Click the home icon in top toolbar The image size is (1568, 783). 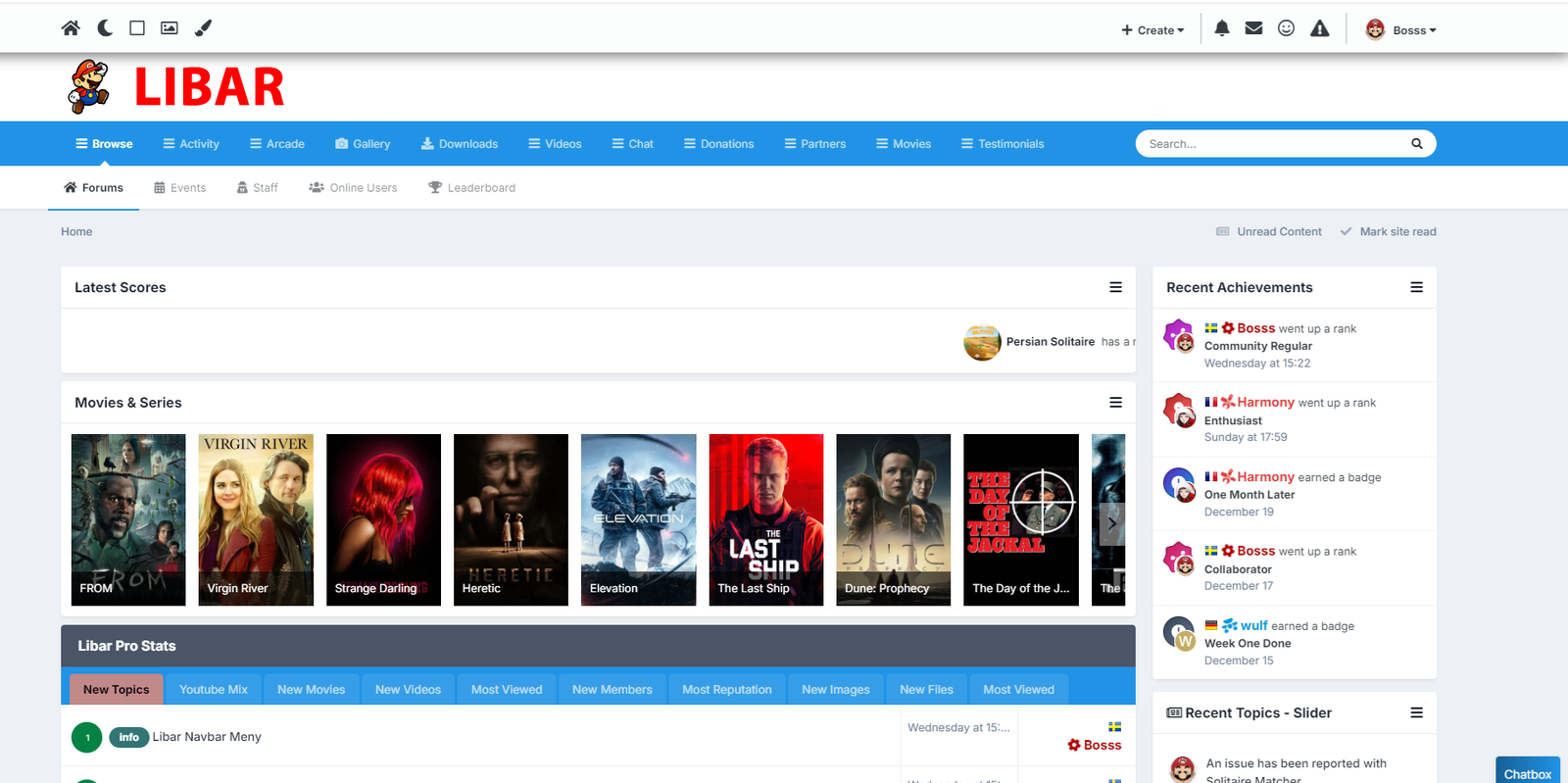click(71, 28)
